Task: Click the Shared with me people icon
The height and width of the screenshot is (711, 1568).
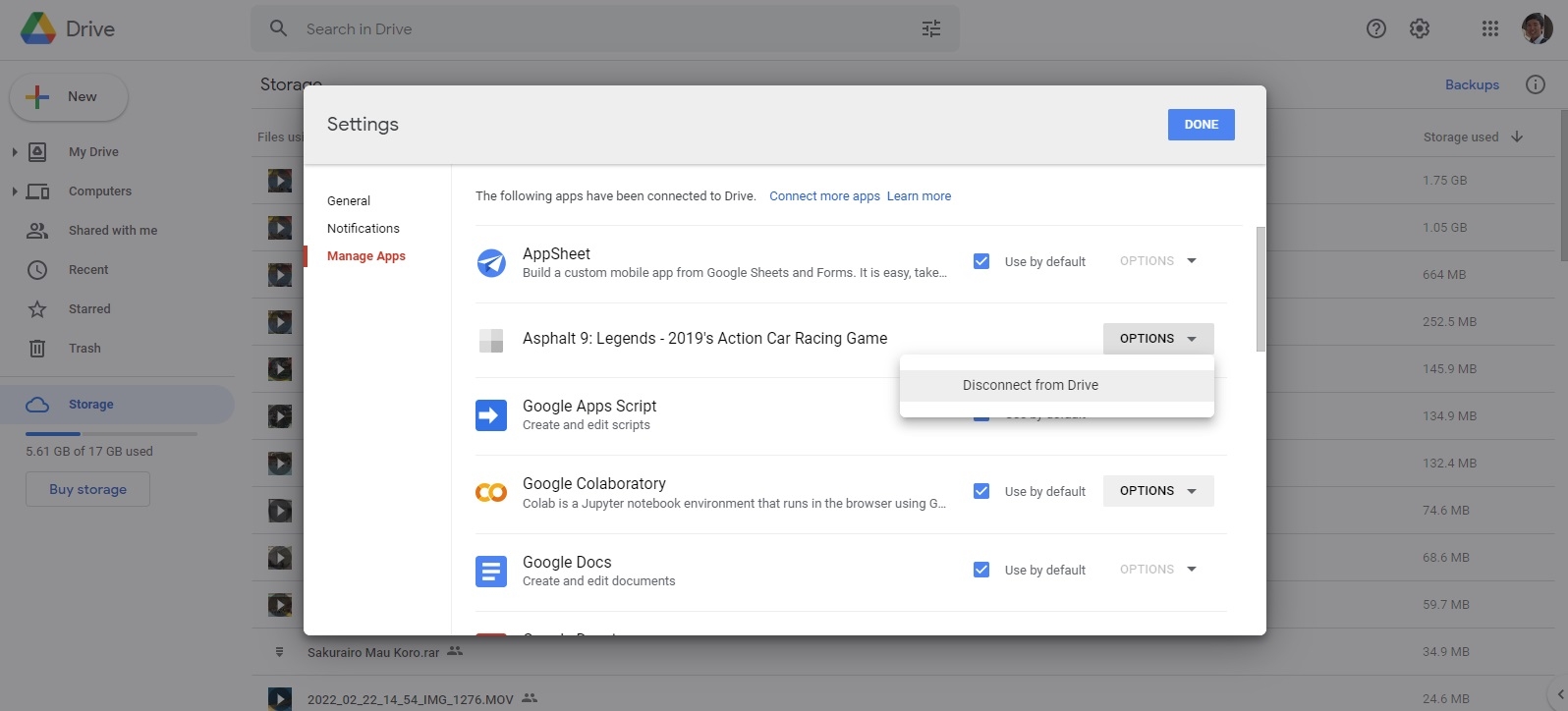Action: (37, 231)
